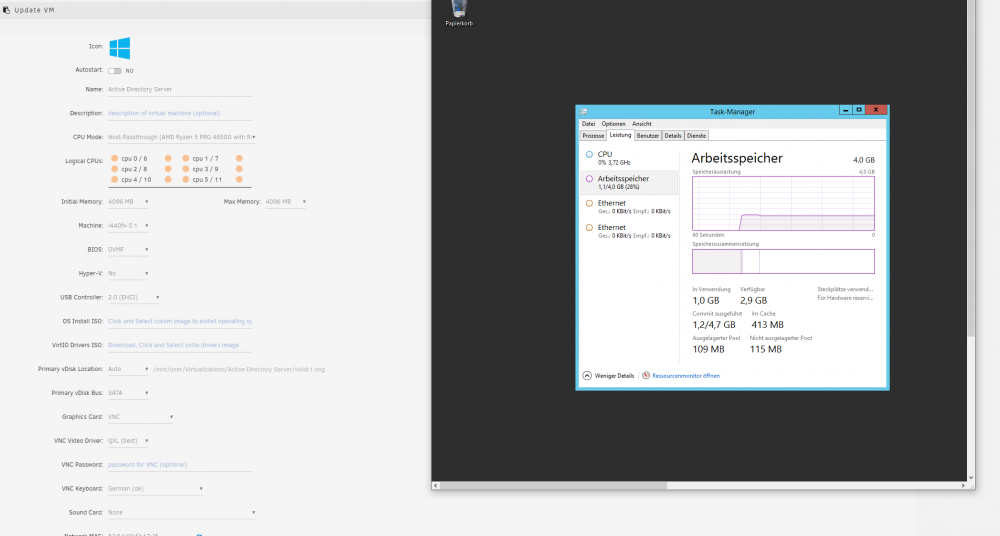Screen dimensions: 1000x536
Task: Click the Name input field
Action: (x=180, y=89)
